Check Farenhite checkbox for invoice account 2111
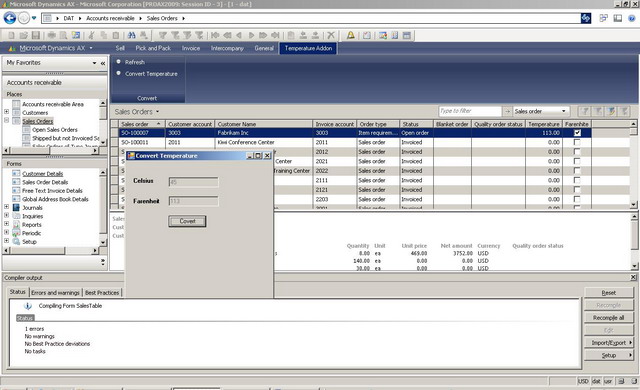This screenshot has width=640, height=390. [x=577, y=180]
